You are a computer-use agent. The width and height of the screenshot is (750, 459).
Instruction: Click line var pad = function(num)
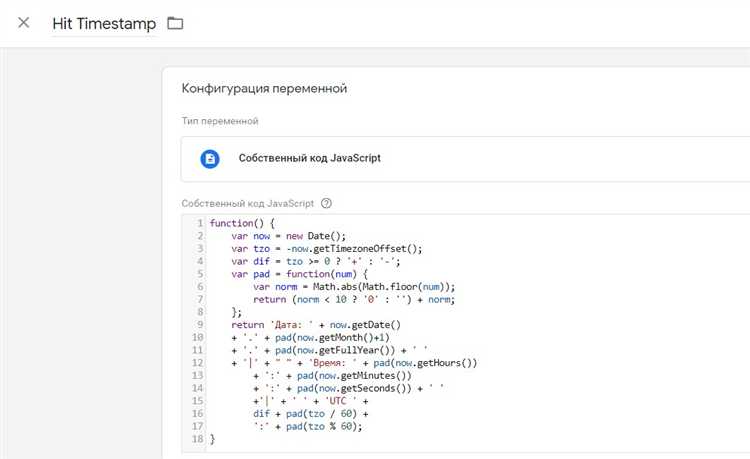[x=299, y=274]
